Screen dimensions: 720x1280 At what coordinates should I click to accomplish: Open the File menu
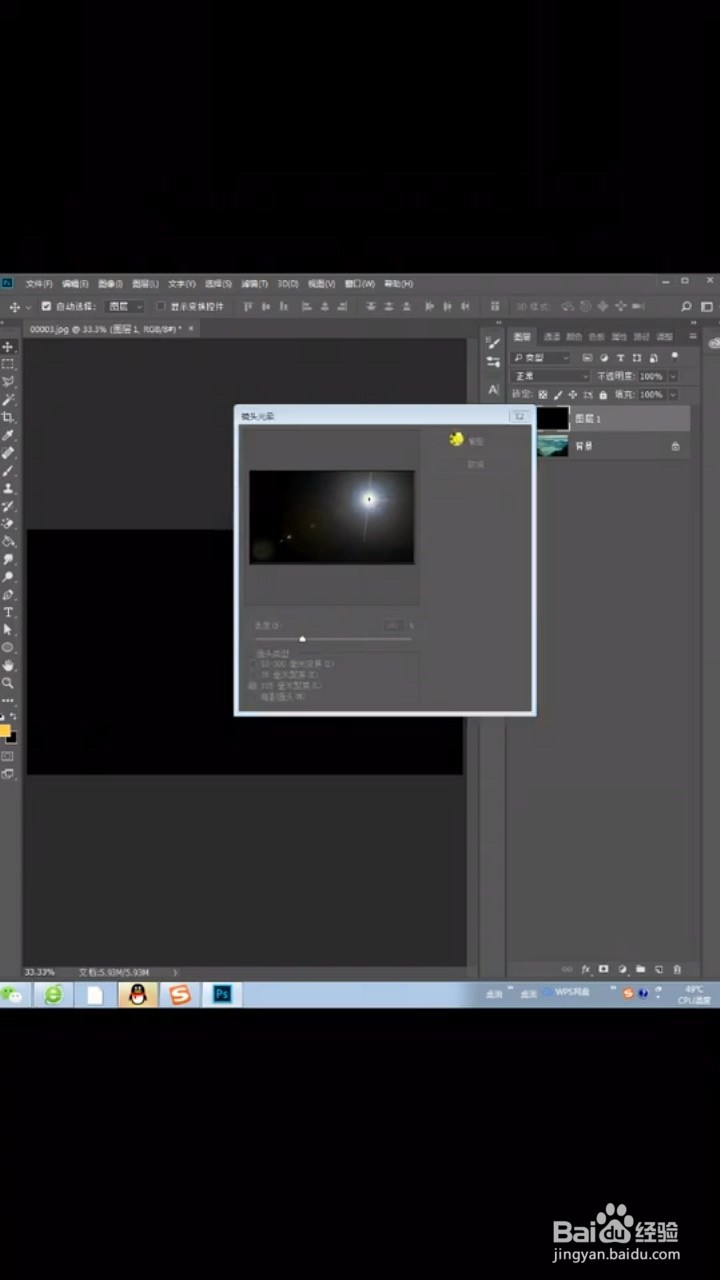coord(39,284)
